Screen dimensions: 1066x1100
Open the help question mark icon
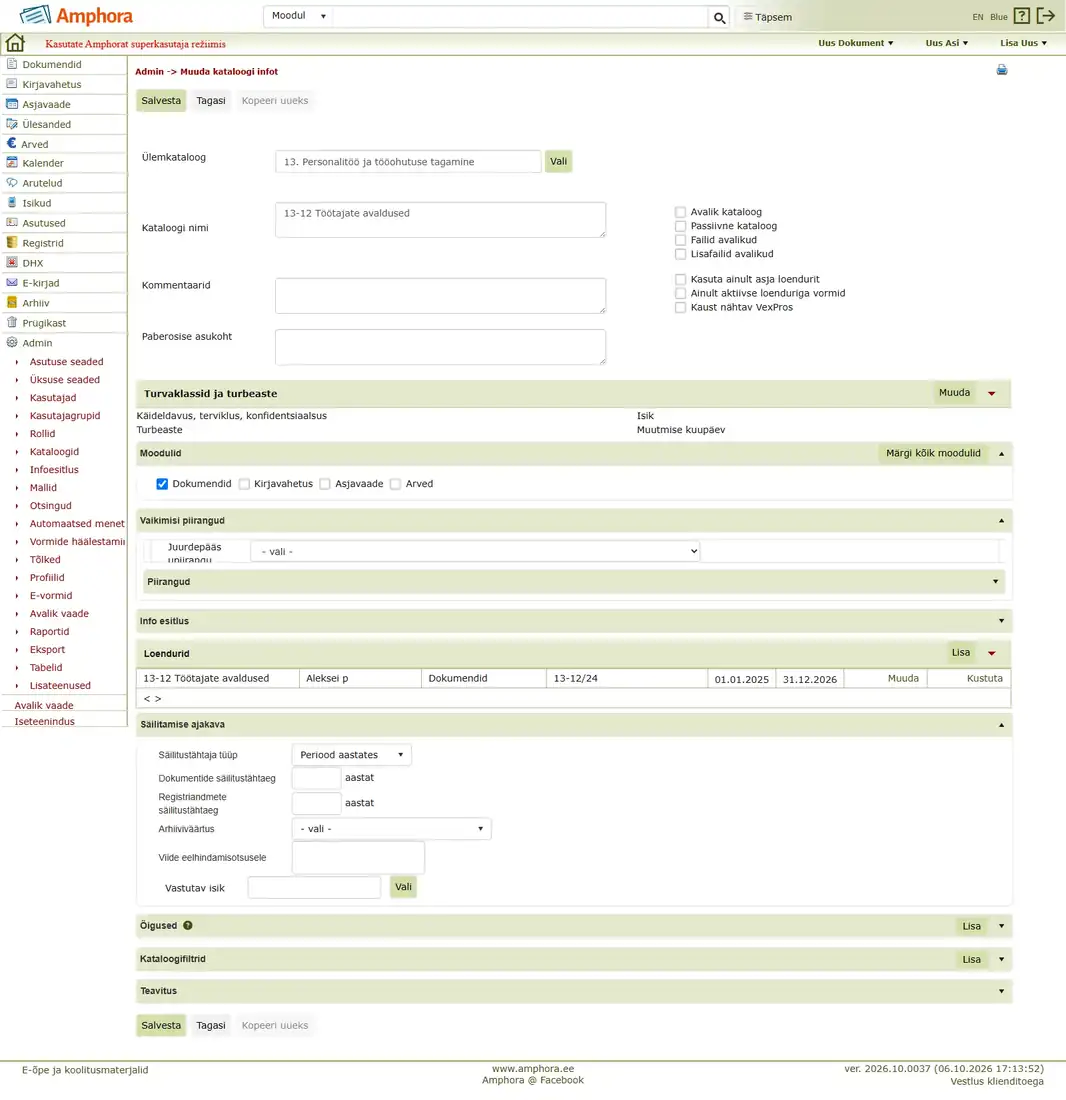tap(1022, 16)
